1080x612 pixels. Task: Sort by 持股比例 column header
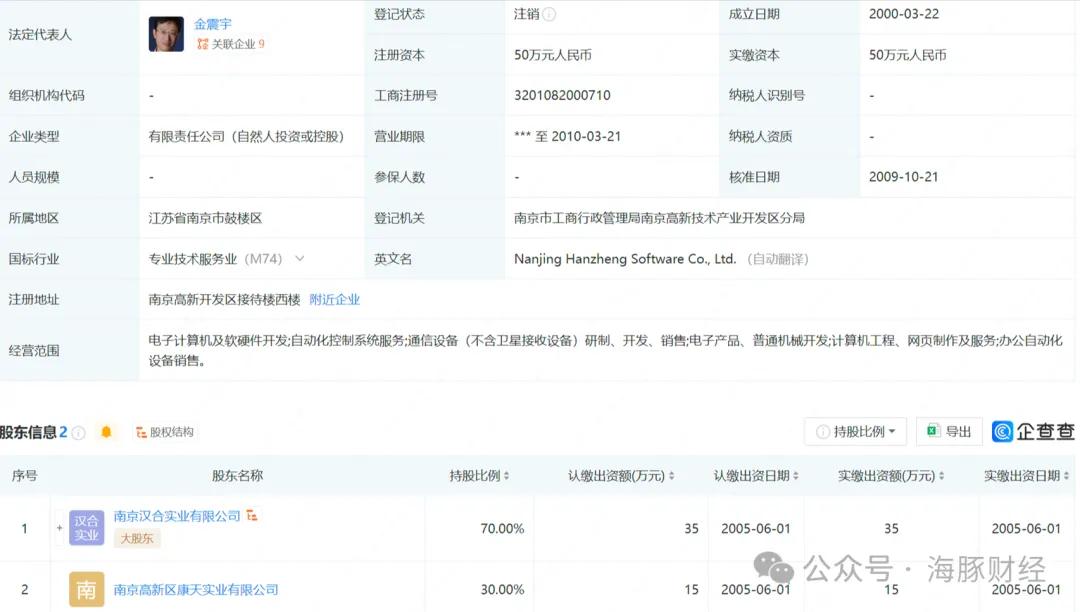click(x=479, y=476)
